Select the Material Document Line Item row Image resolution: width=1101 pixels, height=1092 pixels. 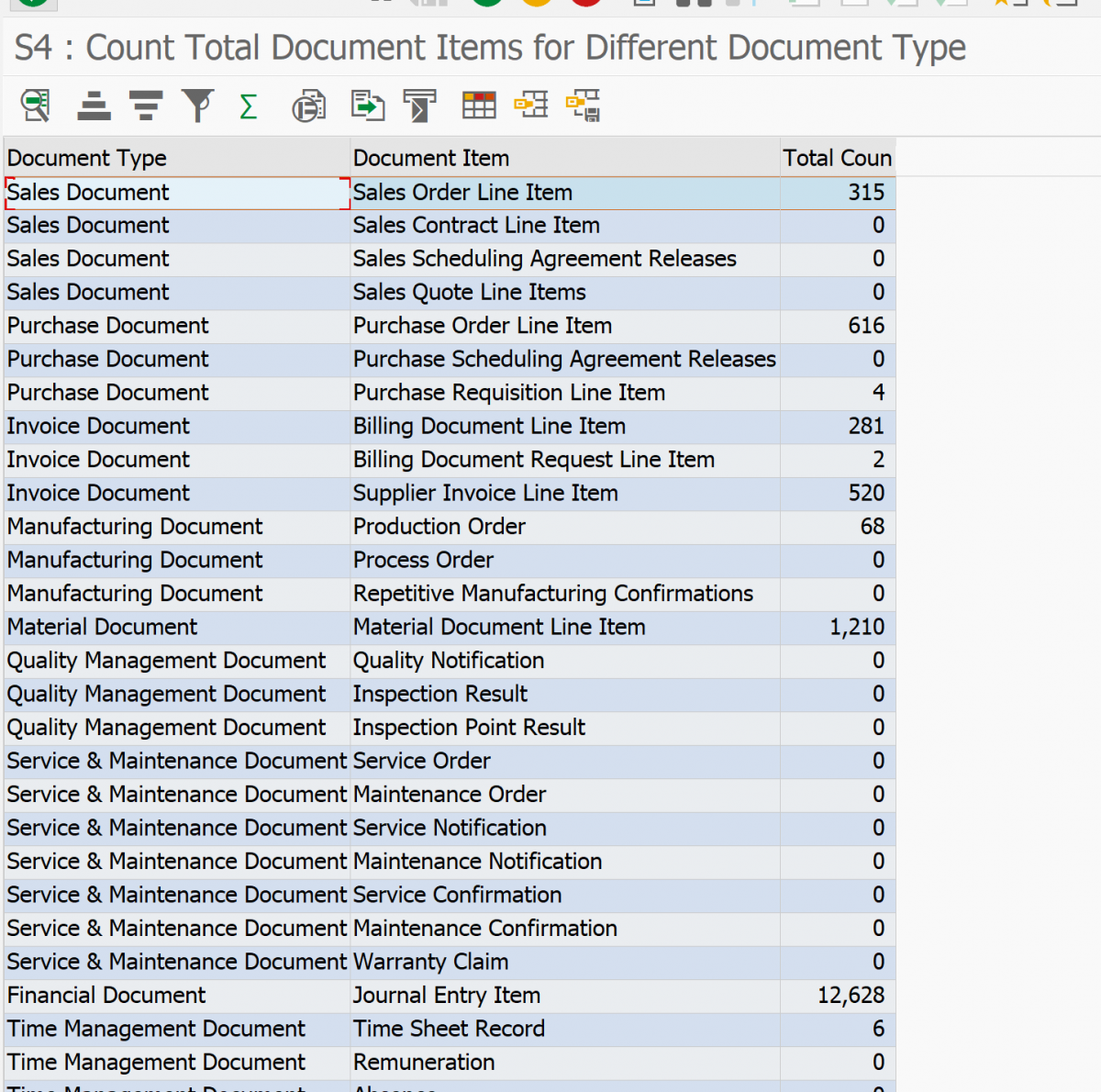(x=499, y=627)
